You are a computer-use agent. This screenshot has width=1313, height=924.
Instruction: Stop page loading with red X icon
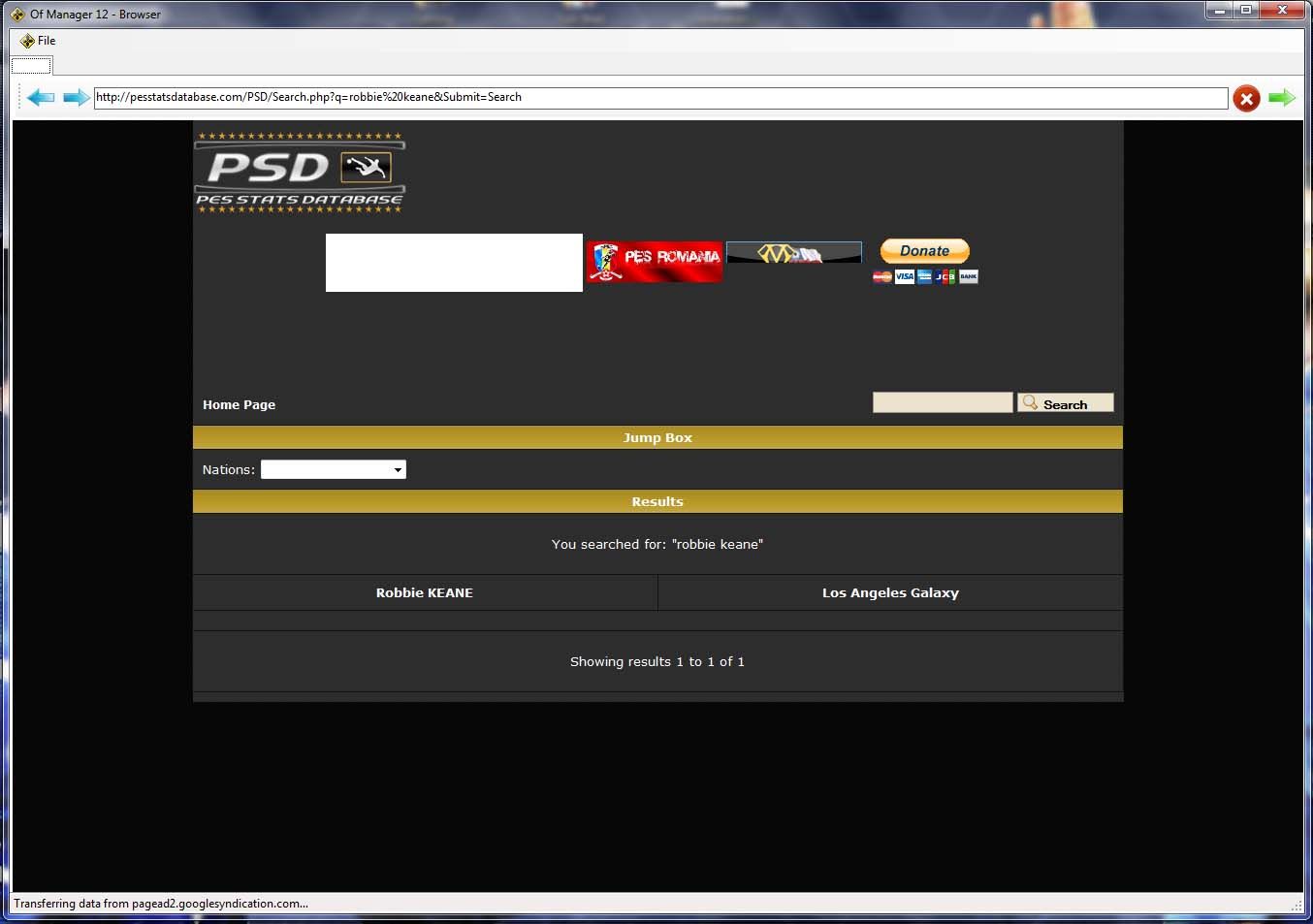pyautogui.click(x=1246, y=98)
